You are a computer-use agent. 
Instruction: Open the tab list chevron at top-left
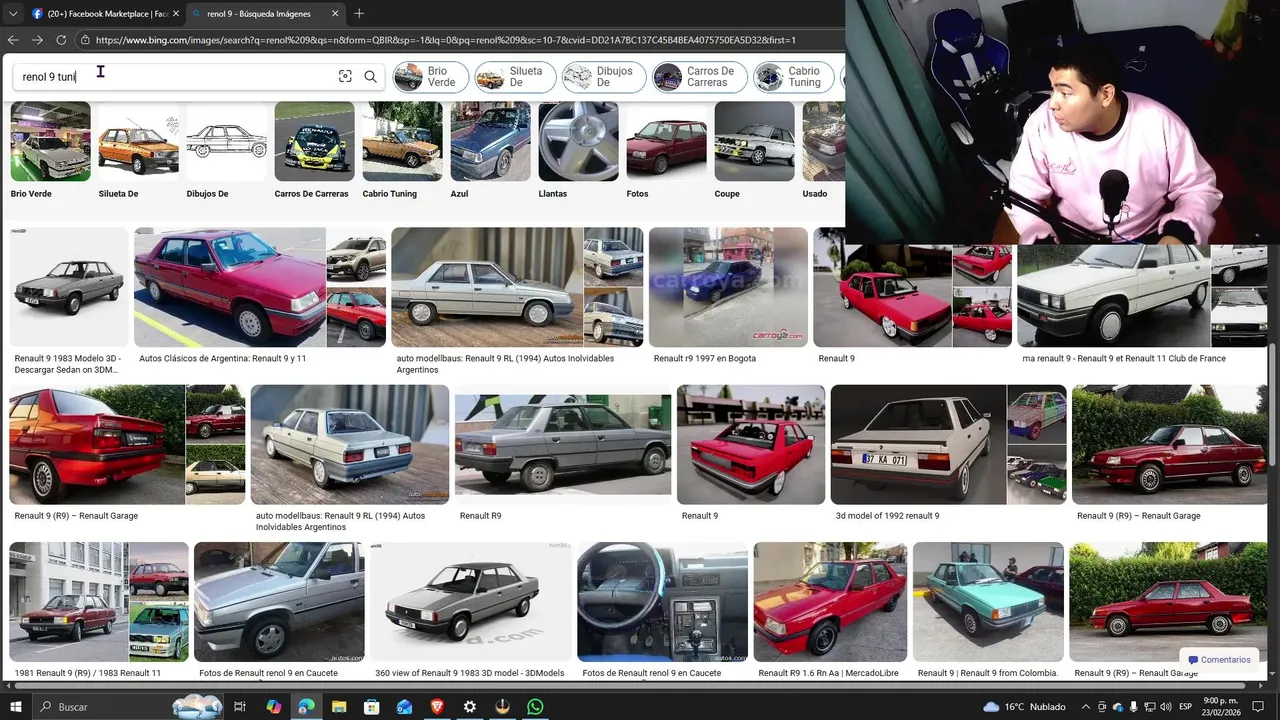coord(12,14)
